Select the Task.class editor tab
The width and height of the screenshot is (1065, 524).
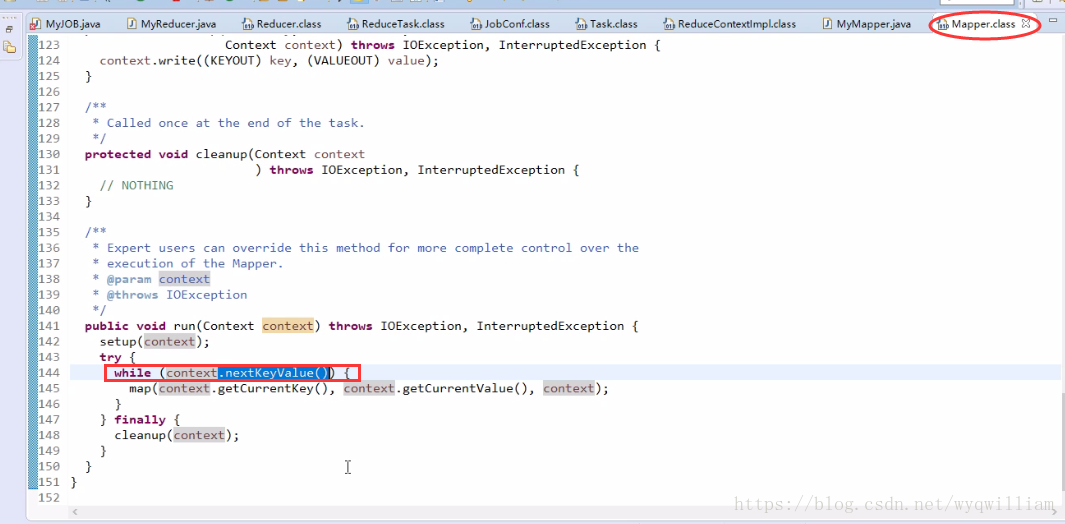[x=607, y=24]
